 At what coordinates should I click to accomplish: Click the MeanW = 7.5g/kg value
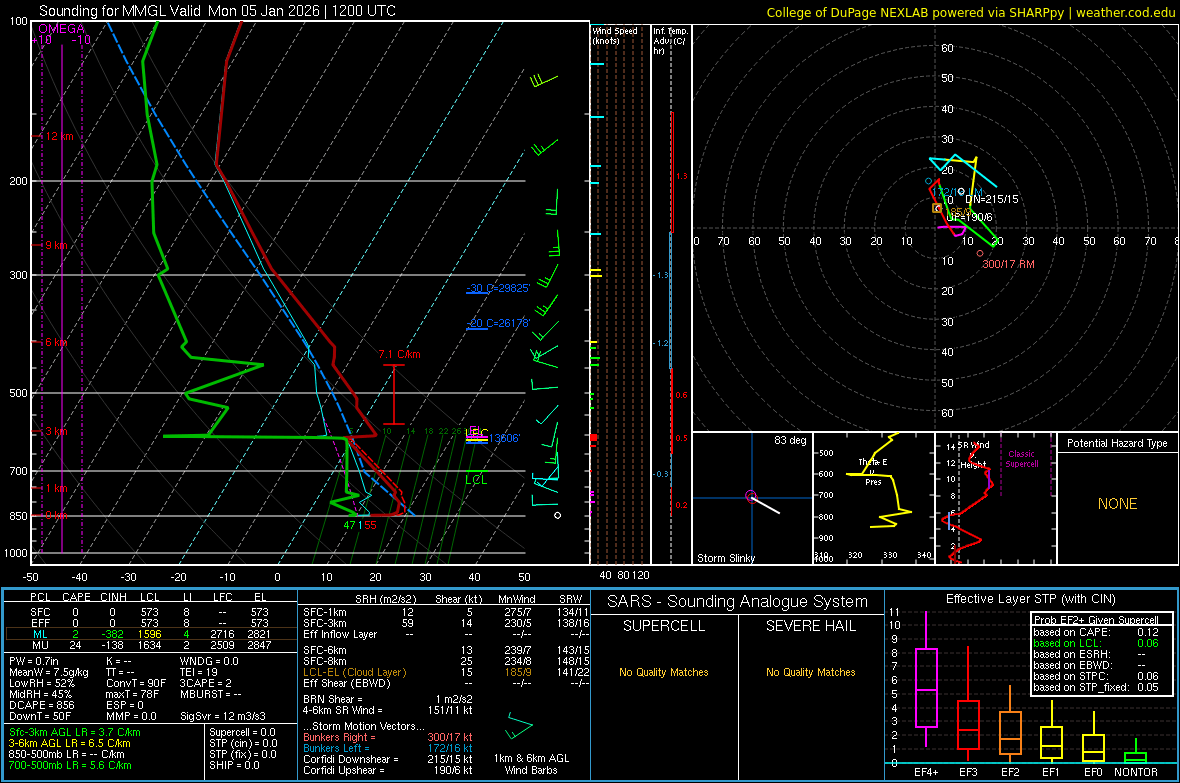click(48, 672)
